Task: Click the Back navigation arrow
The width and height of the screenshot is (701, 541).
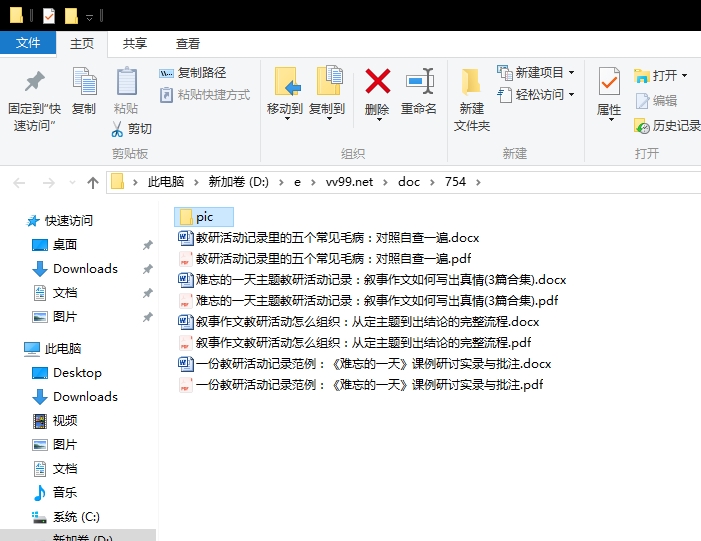Action: click(19, 183)
